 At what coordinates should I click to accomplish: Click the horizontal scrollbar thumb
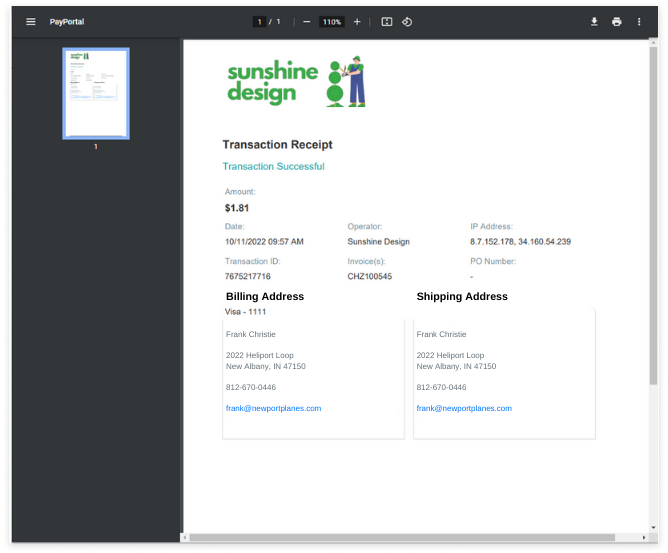pos(402,538)
